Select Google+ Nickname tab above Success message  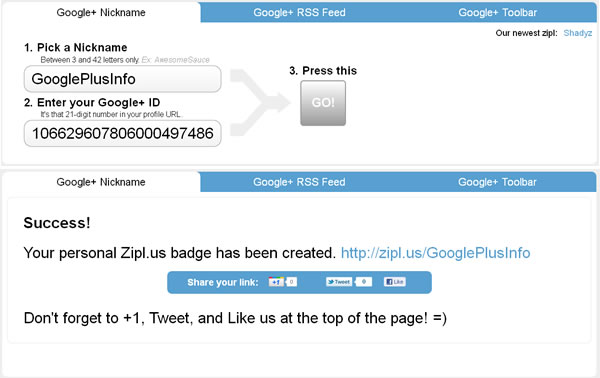pos(101,182)
